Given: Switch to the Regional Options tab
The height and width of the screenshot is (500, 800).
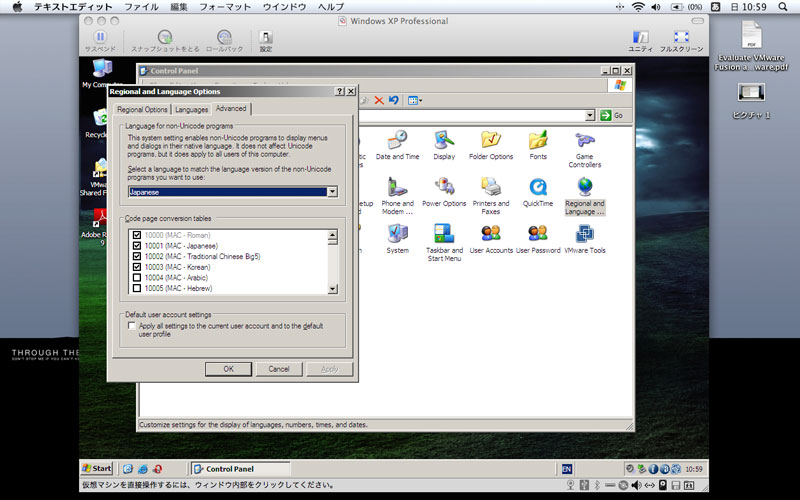Looking at the screenshot, I should tap(142, 109).
